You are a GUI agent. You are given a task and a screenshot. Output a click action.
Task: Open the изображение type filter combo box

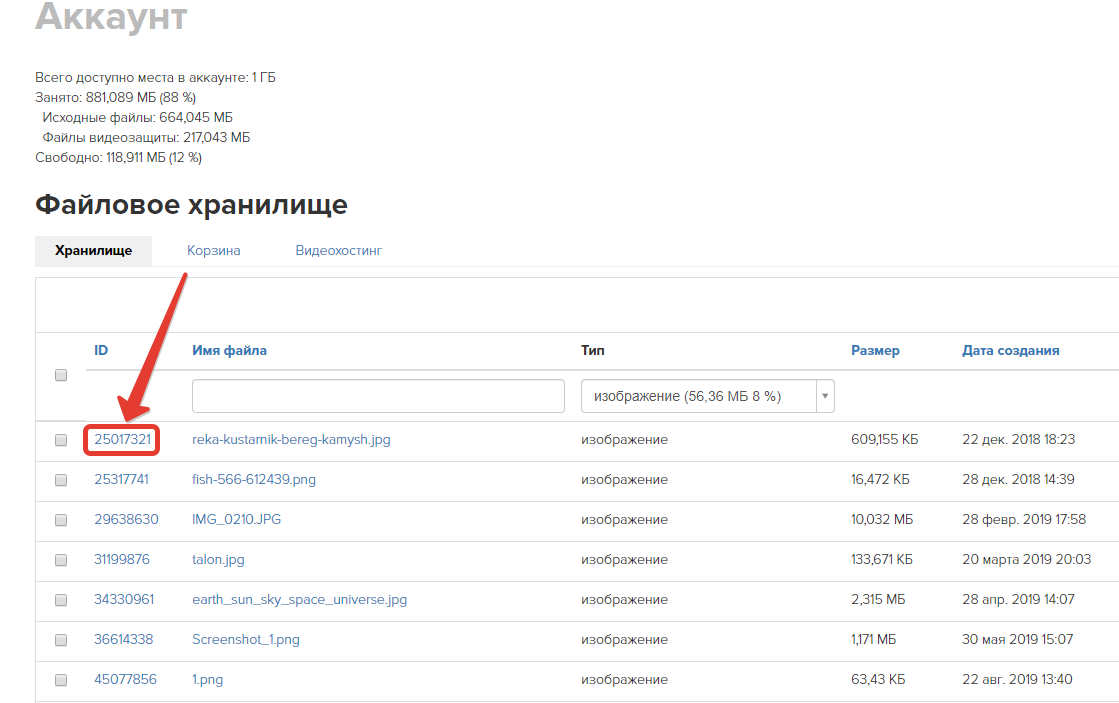pyautogui.click(x=698, y=396)
